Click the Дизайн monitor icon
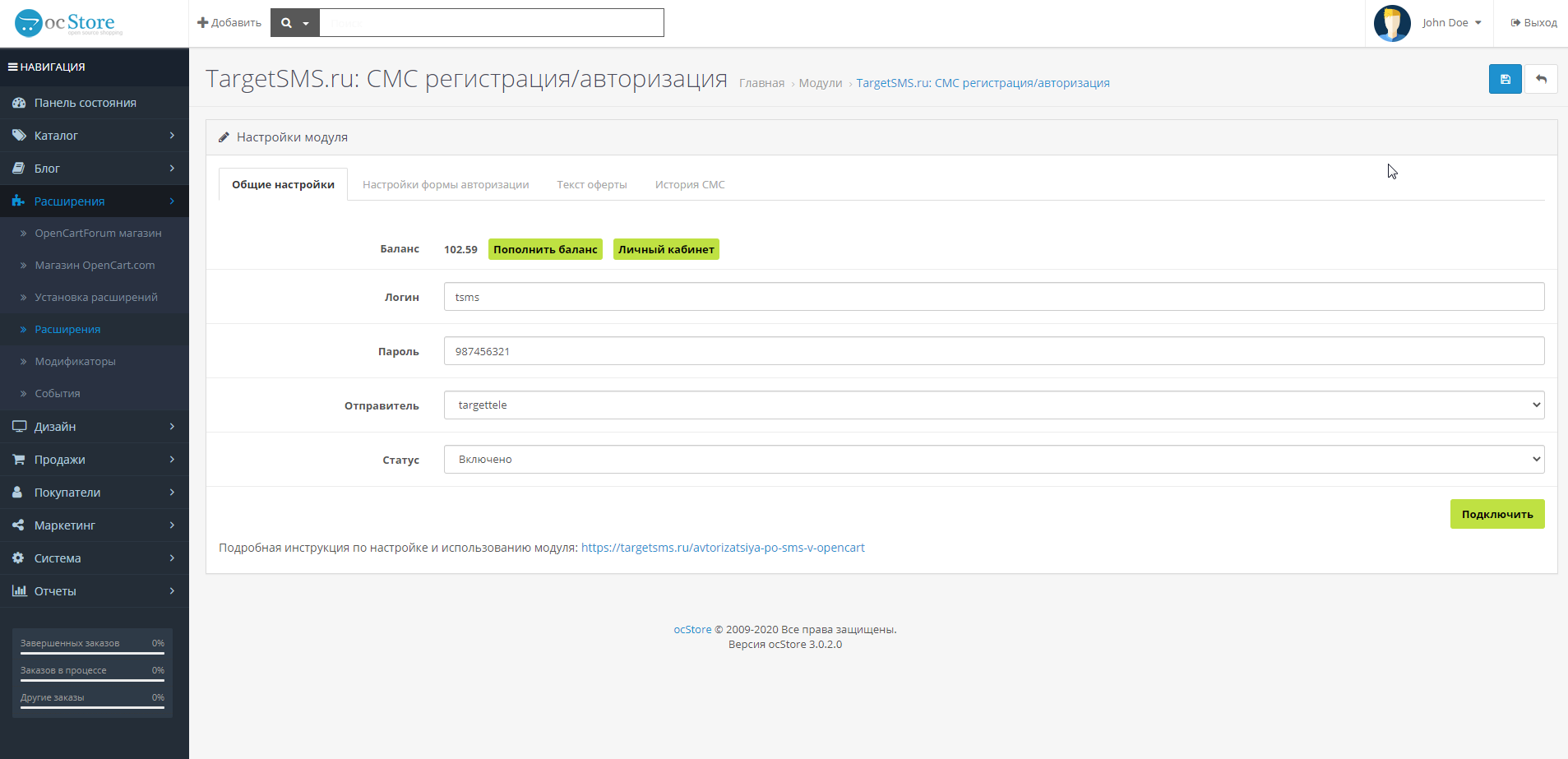The image size is (1568, 759). (x=19, y=427)
